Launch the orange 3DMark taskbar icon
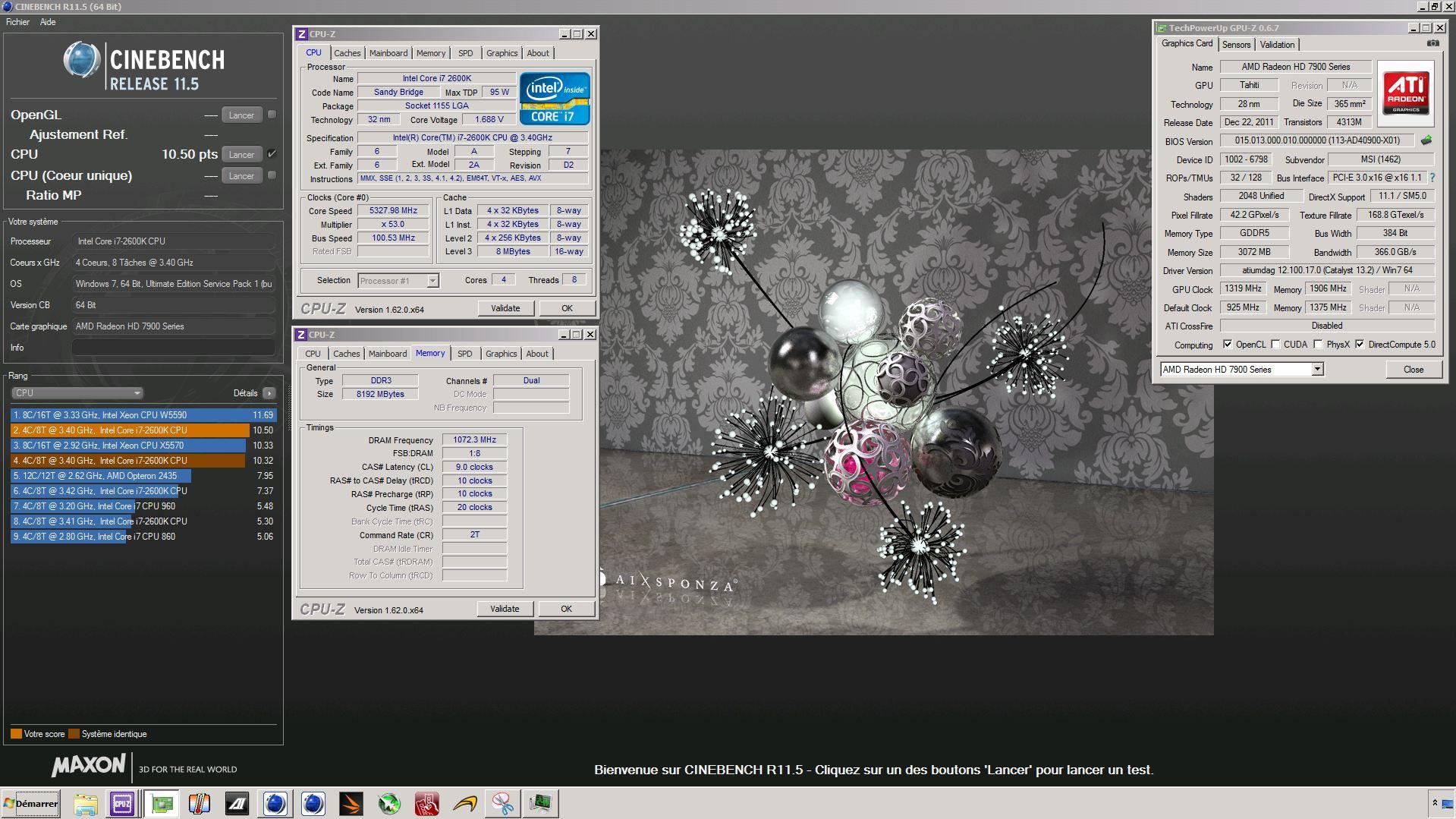Viewport: 1456px width, 819px height. [x=351, y=804]
